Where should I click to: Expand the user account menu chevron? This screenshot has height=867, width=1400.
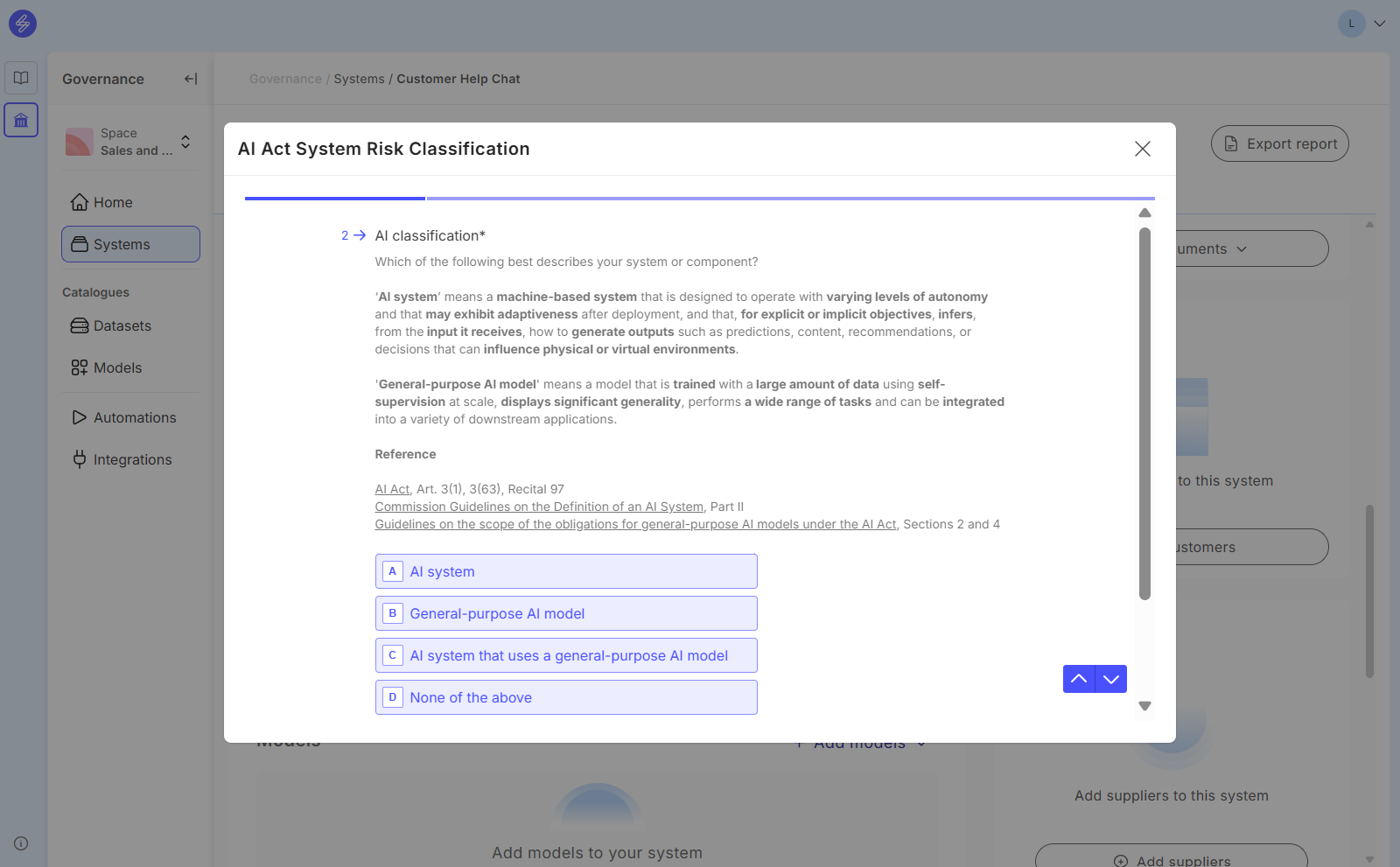(x=1380, y=24)
